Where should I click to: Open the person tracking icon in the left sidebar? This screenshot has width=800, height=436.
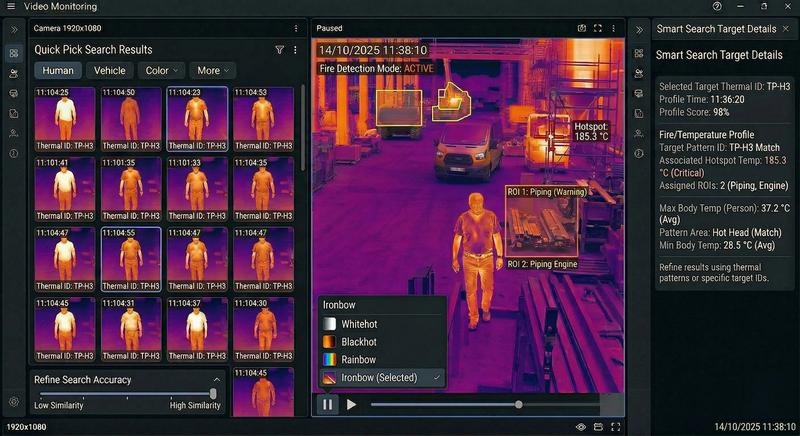point(14,134)
